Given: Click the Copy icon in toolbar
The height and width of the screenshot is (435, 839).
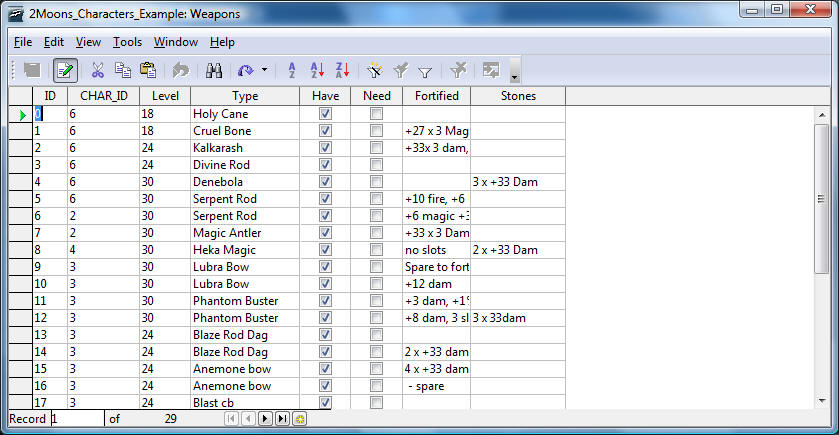Looking at the screenshot, I should pos(122,70).
